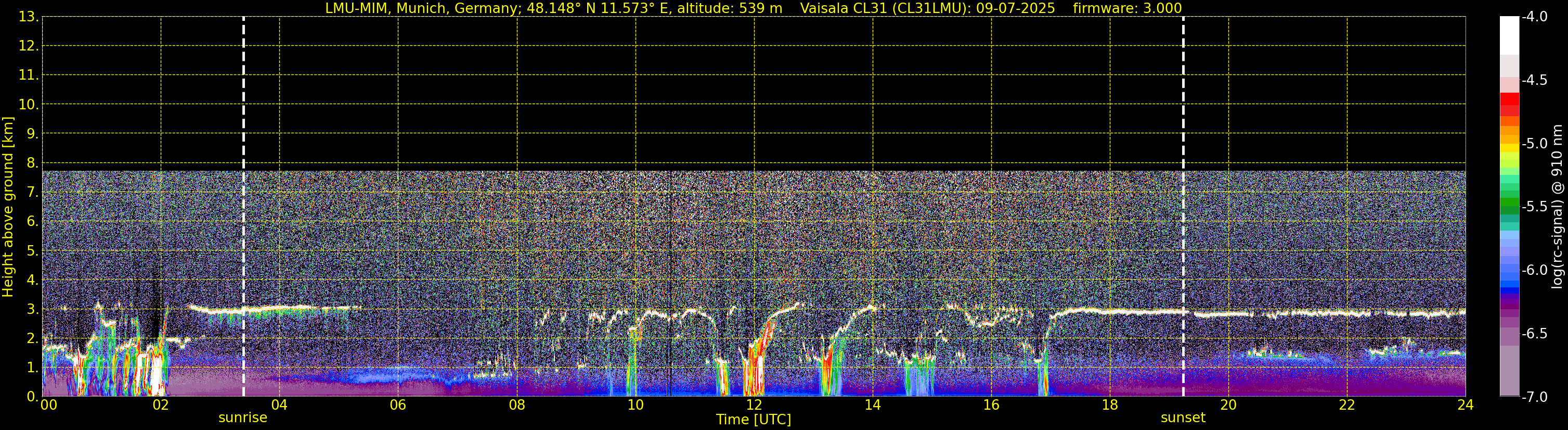
Task: Click the '13.' tick on the height axis
Action: pyautogui.click(x=29, y=17)
